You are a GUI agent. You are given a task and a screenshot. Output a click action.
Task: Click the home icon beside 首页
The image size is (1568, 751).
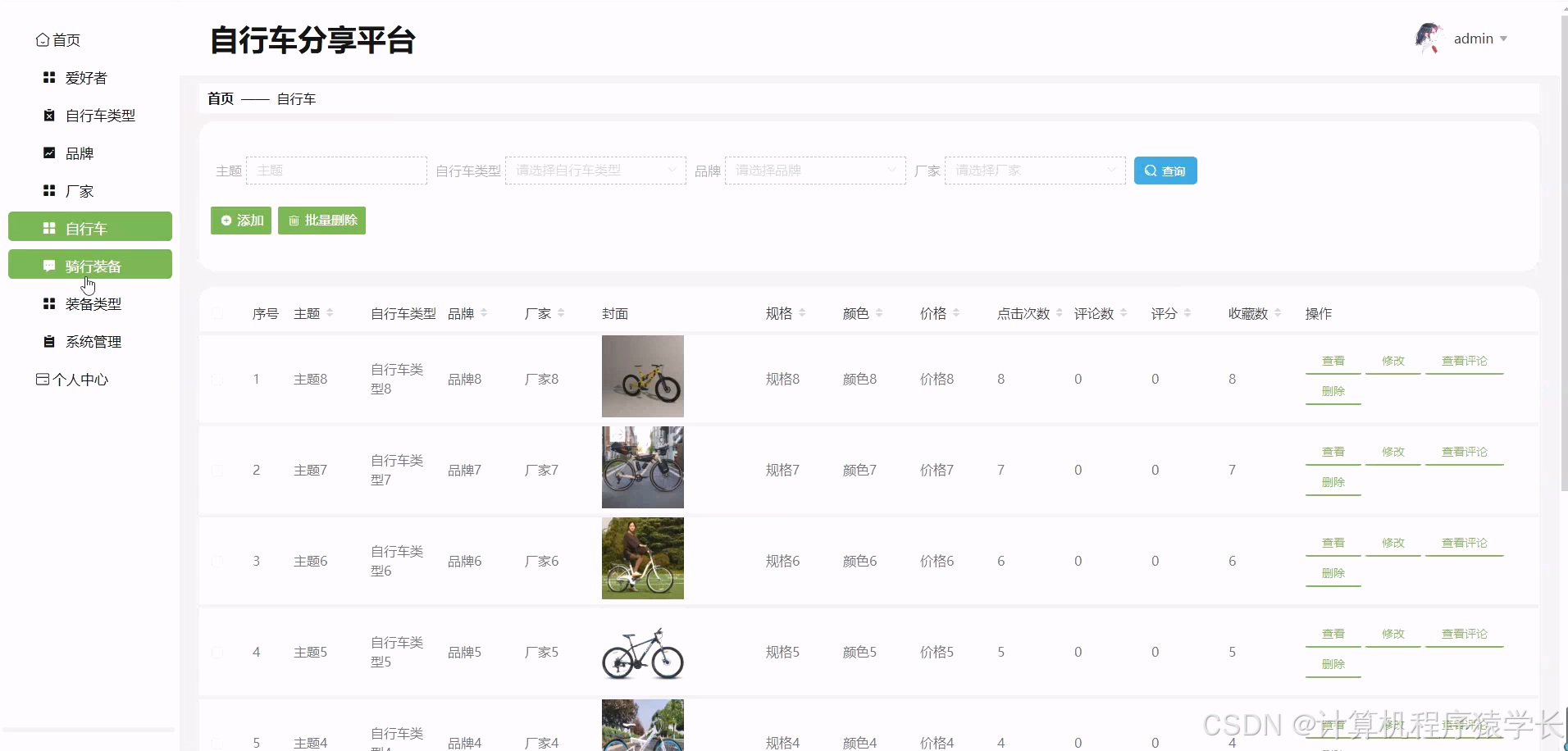tap(43, 39)
